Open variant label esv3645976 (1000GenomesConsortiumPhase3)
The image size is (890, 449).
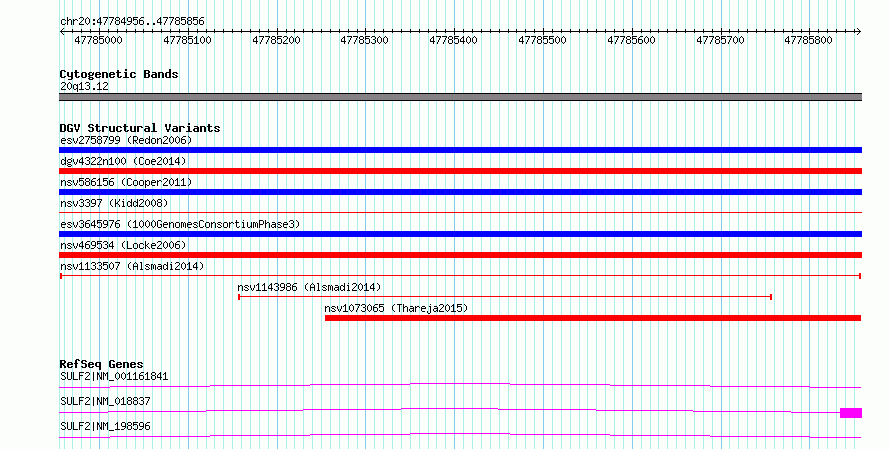coord(180,224)
